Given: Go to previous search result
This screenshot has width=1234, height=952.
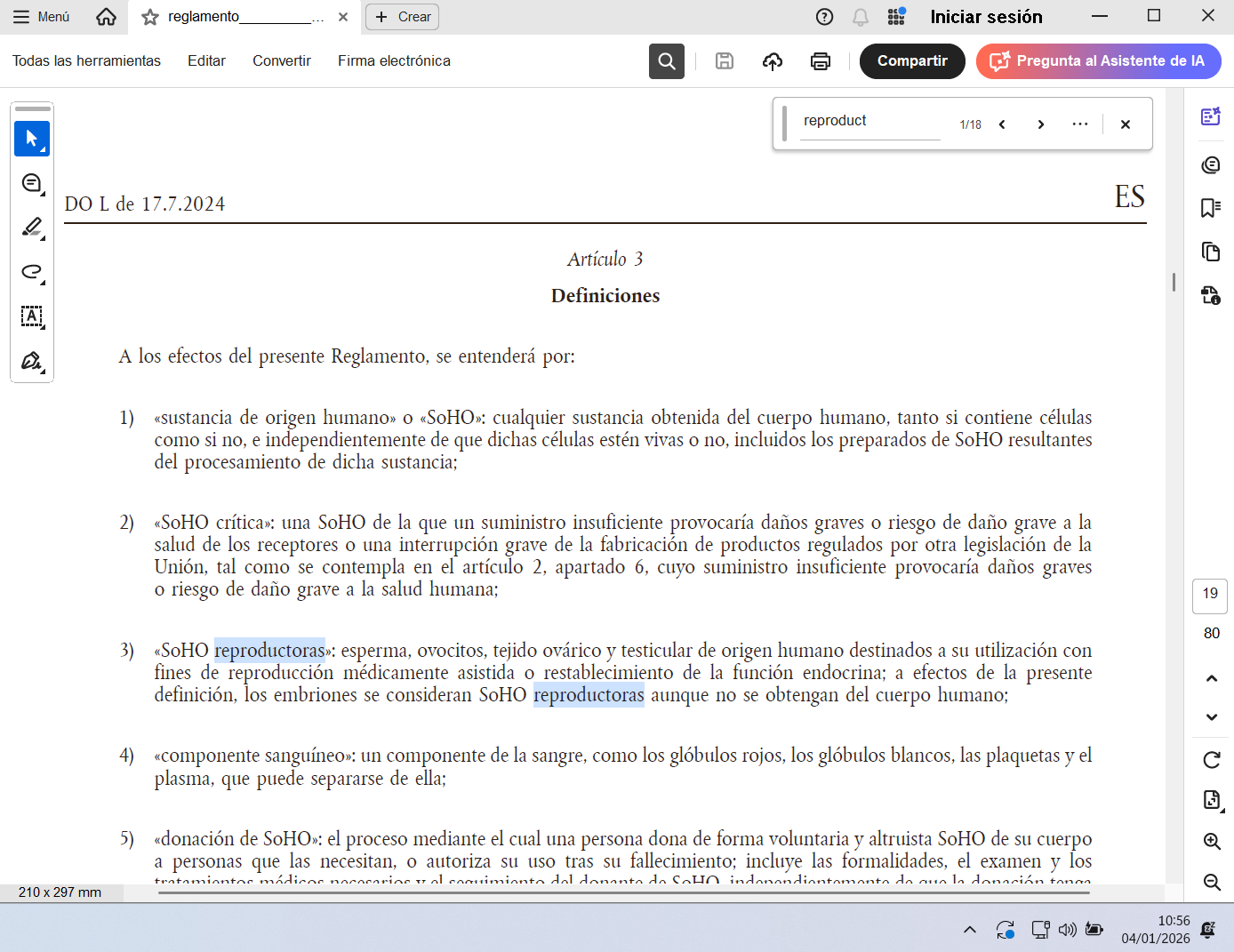Looking at the screenshot, I should click(x=1002, y=124).
